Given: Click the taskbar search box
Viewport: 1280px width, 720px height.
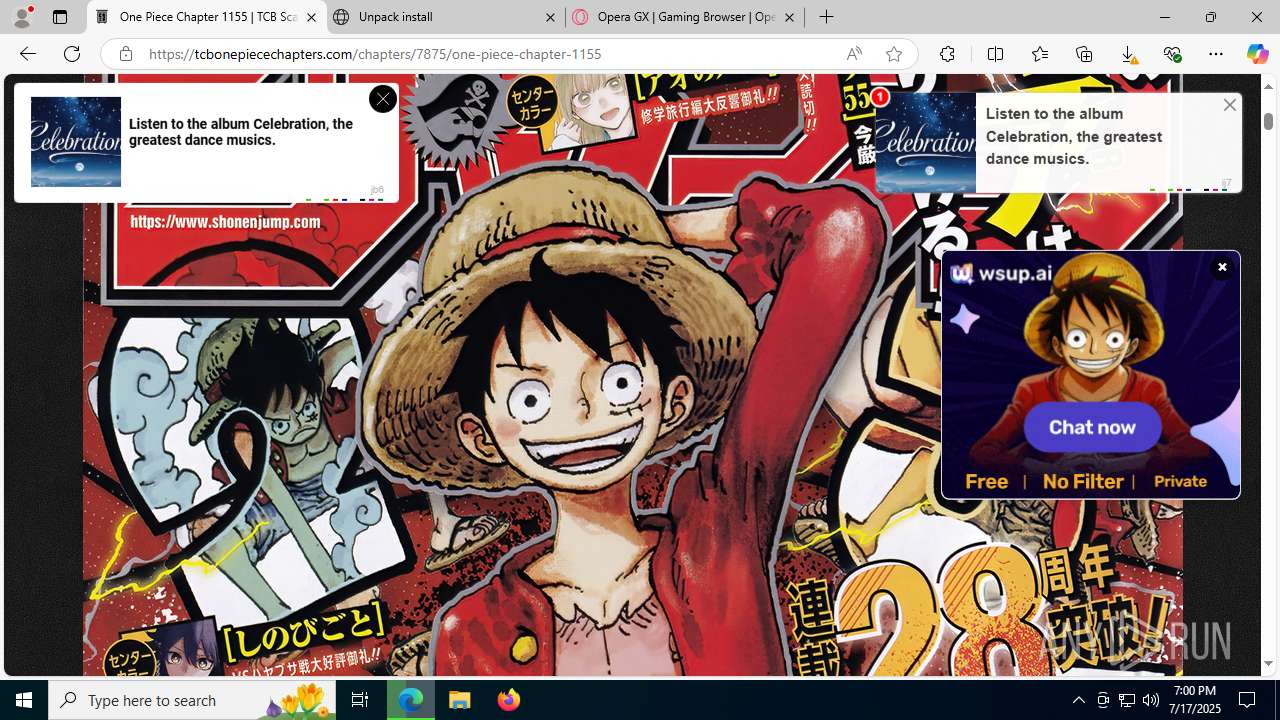Looking at the screenshot, I should point(190,700).
